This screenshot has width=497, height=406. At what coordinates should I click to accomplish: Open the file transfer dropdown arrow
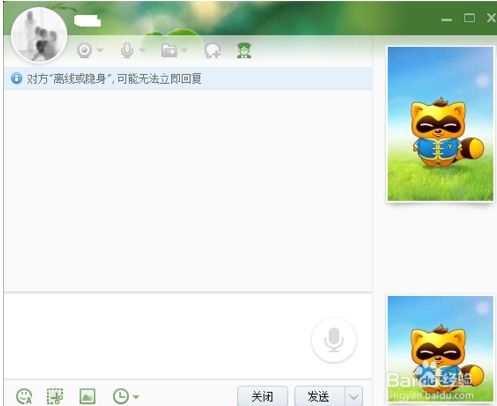[184, 51]
